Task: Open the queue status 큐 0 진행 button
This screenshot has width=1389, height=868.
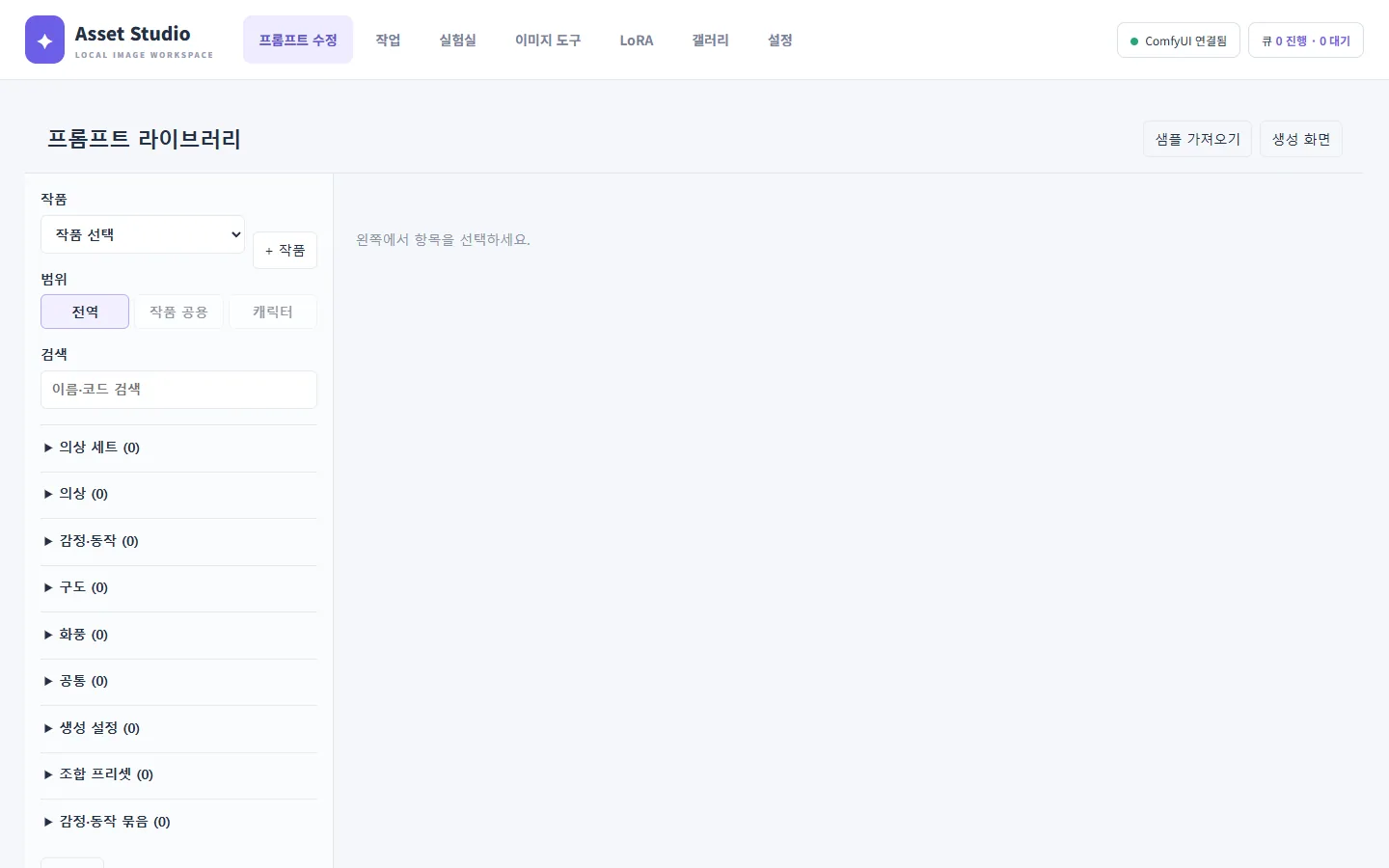Action: coord(1305,41)
